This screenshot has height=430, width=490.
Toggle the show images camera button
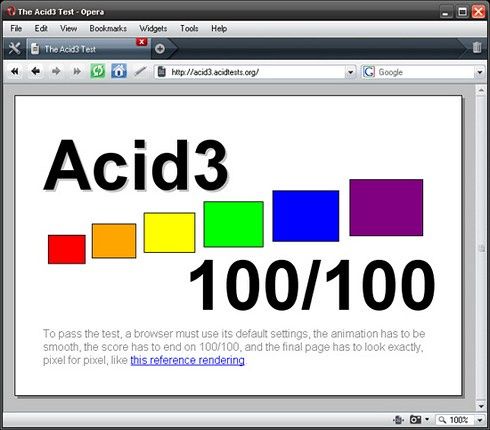416,420
